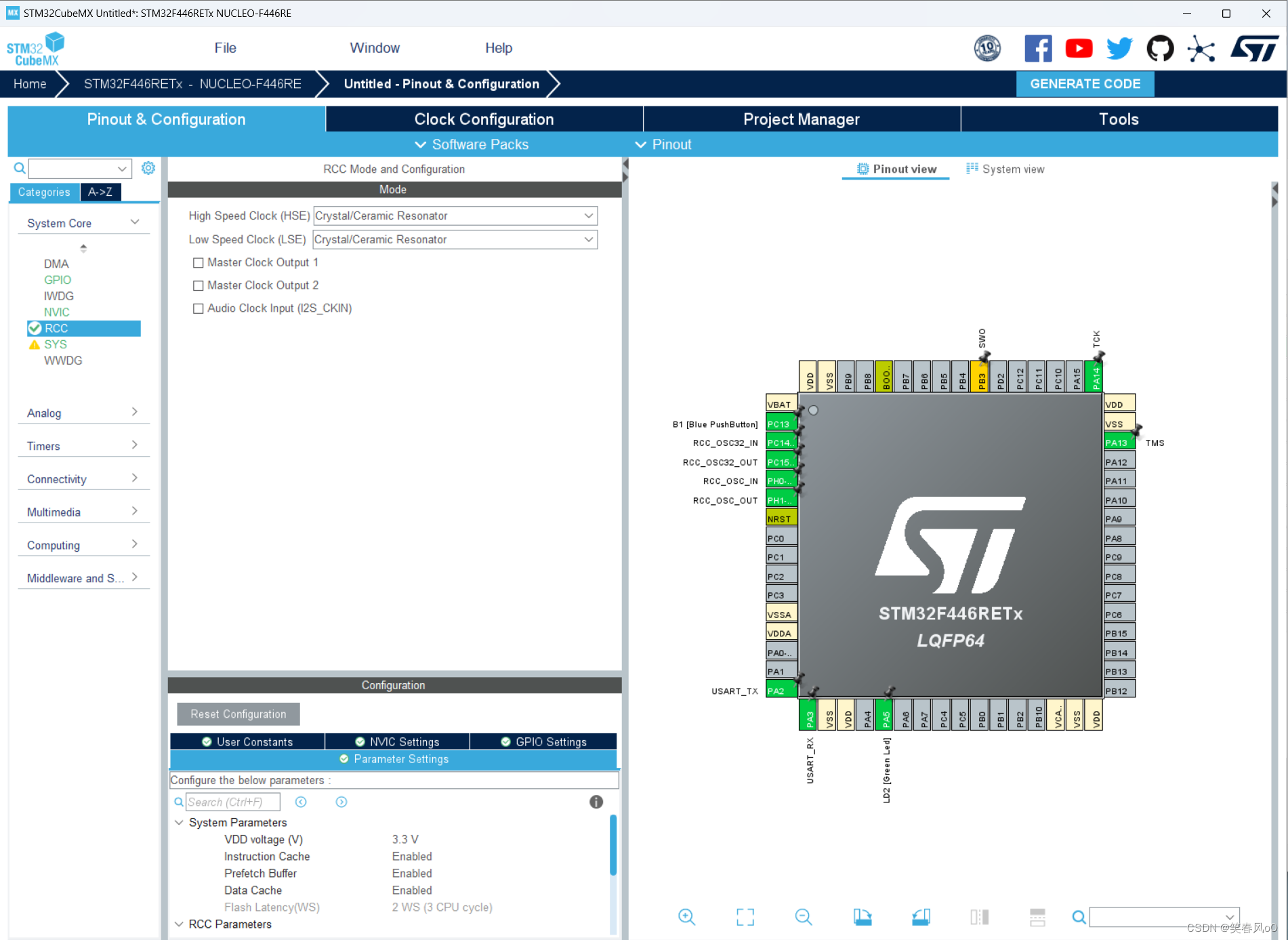Click the ST community network icon
Viewport: 1288px width, 940px height.
coord(1201,49)
